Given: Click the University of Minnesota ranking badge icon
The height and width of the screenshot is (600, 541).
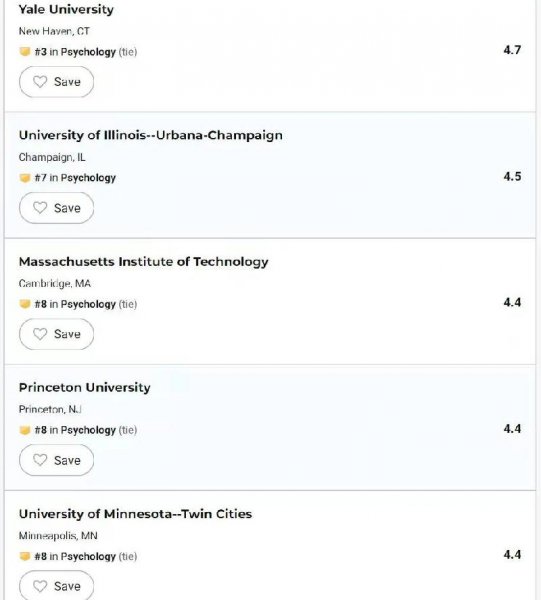Looking at the screenshot, I should [x=25, y=556].
